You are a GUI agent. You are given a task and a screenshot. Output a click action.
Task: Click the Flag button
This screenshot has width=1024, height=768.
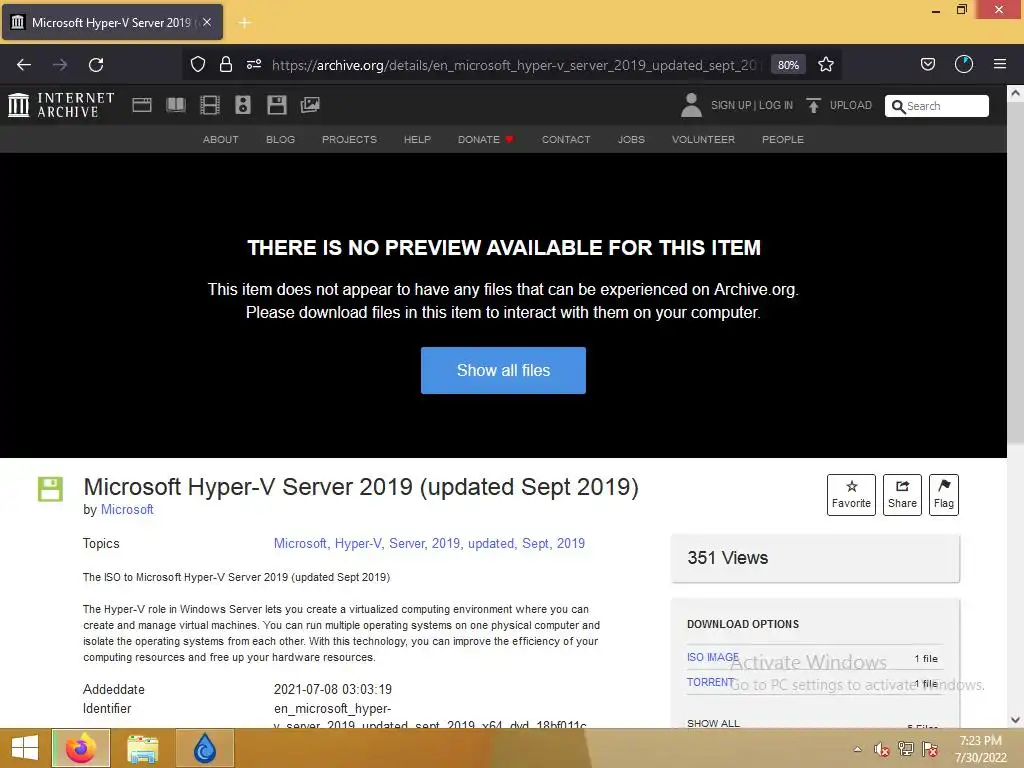click(x=944, y=495)
